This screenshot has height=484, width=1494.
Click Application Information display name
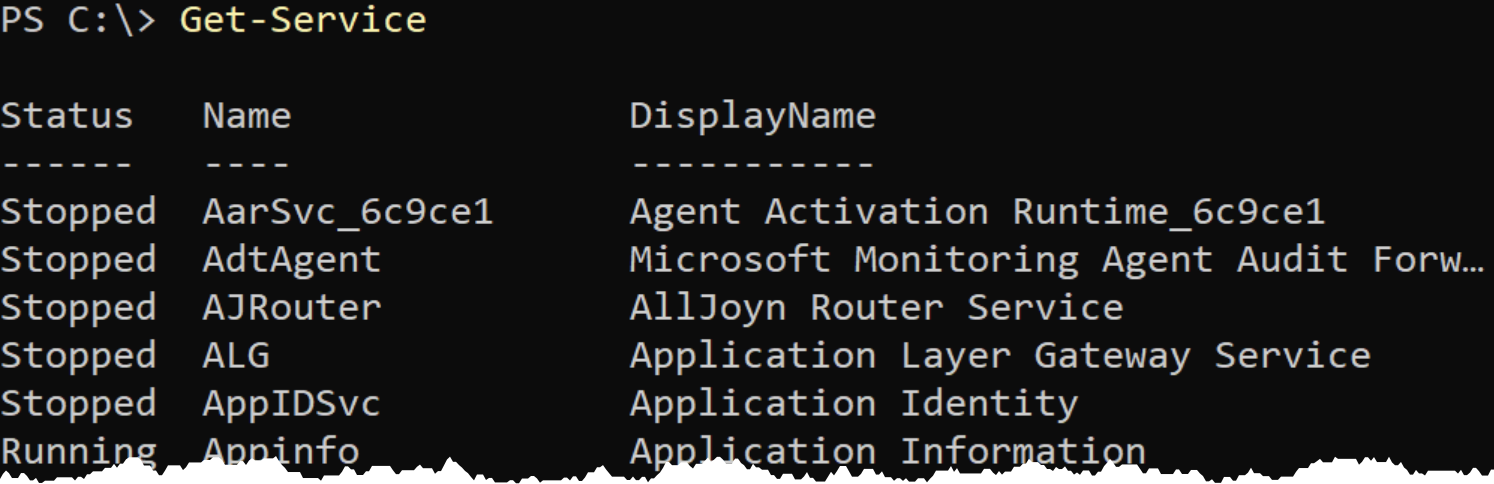pyautogui.click(x=888, y=452)
